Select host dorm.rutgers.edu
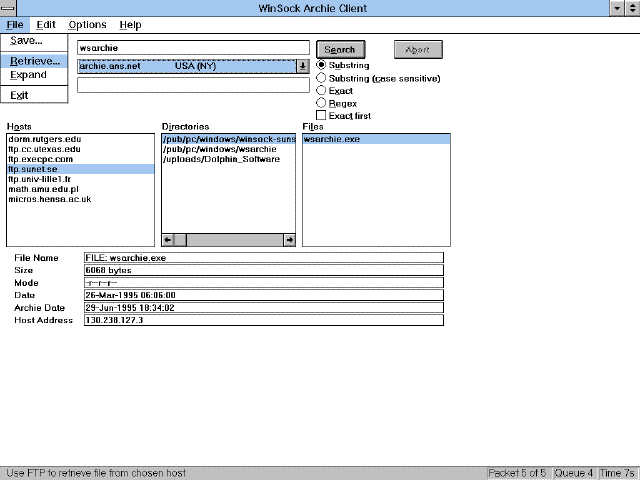Viewport: 640px width, 480px height. (81, 139)
